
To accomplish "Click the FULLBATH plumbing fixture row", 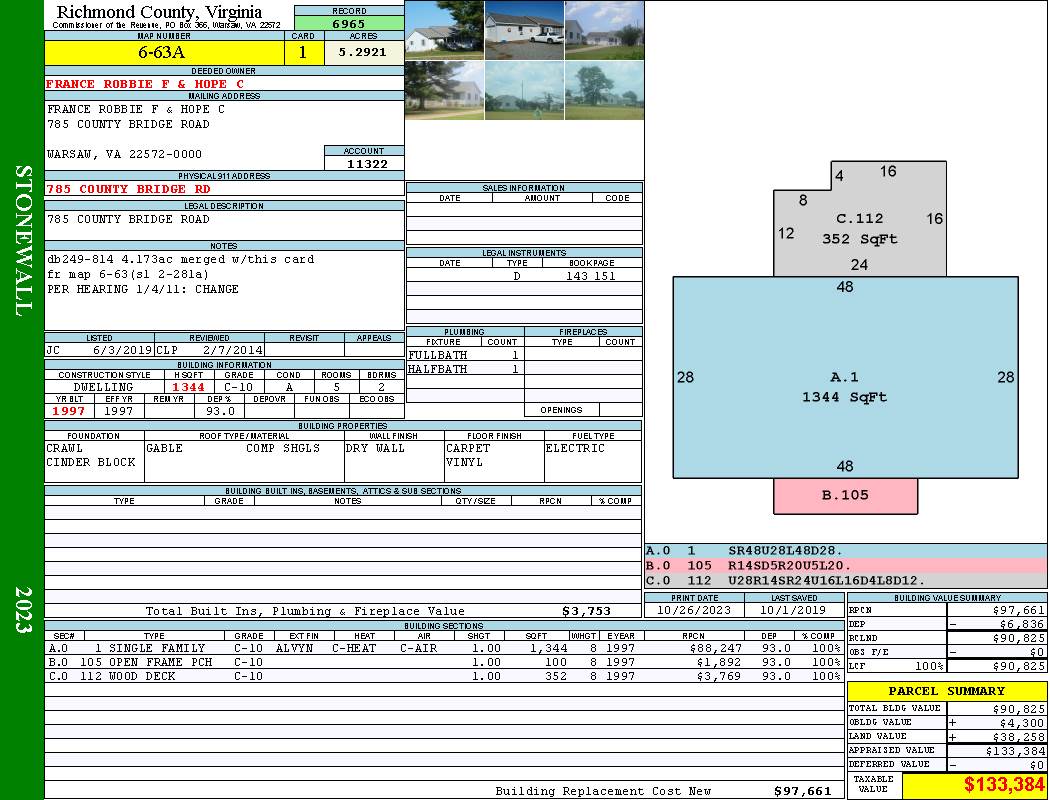I will [465, 355].
